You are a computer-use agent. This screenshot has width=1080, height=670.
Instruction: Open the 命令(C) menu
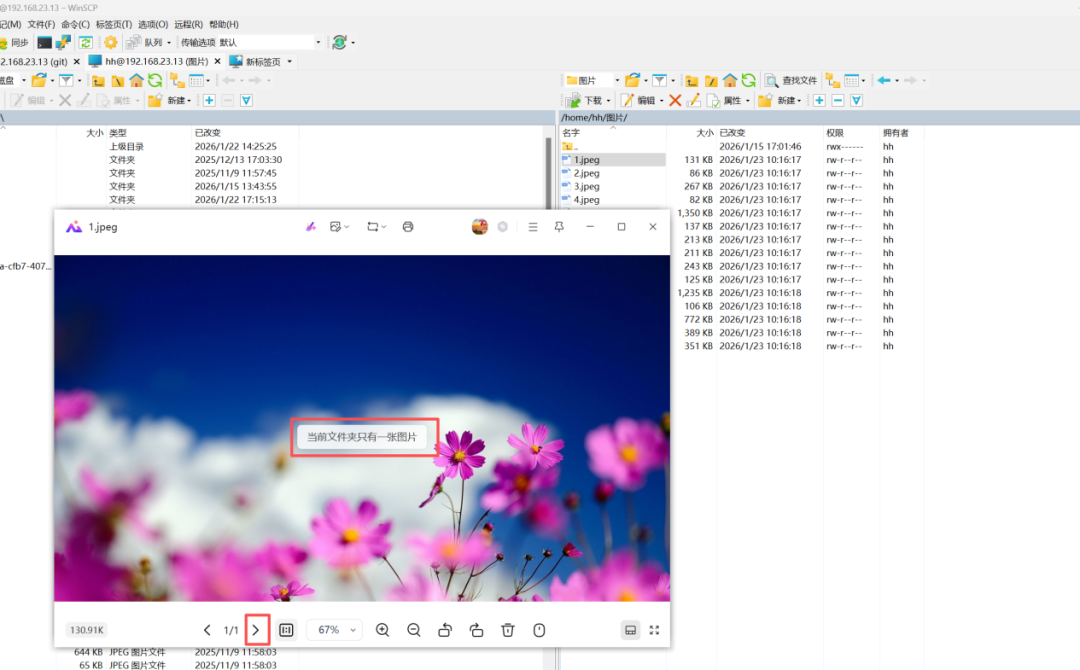point(75,24)
